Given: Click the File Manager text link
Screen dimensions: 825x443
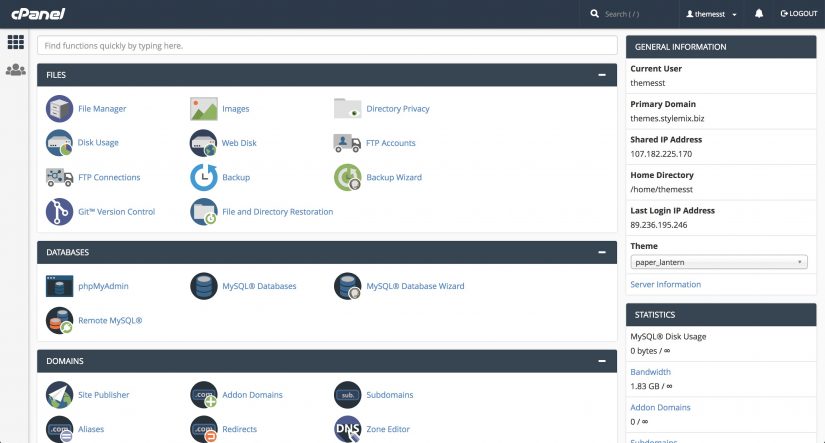Looking at the screenshot, I should (x=102, y=109).
